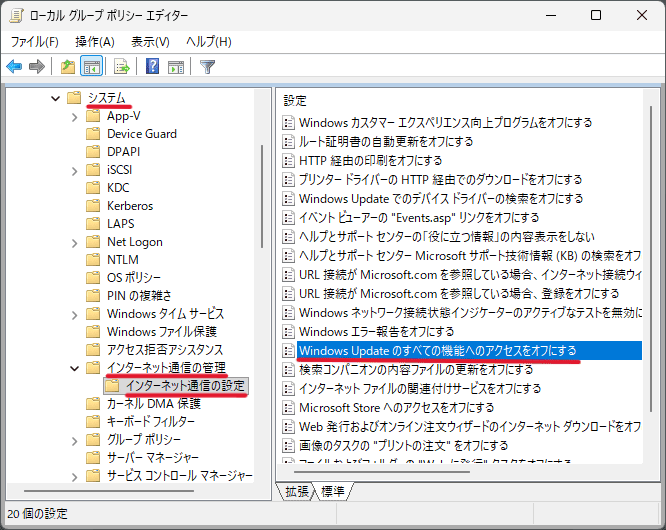This screenshot has height=530, width=666.
Task: Select the Microsoft.com 登録をオフにする policy
Action: point(459,293)
